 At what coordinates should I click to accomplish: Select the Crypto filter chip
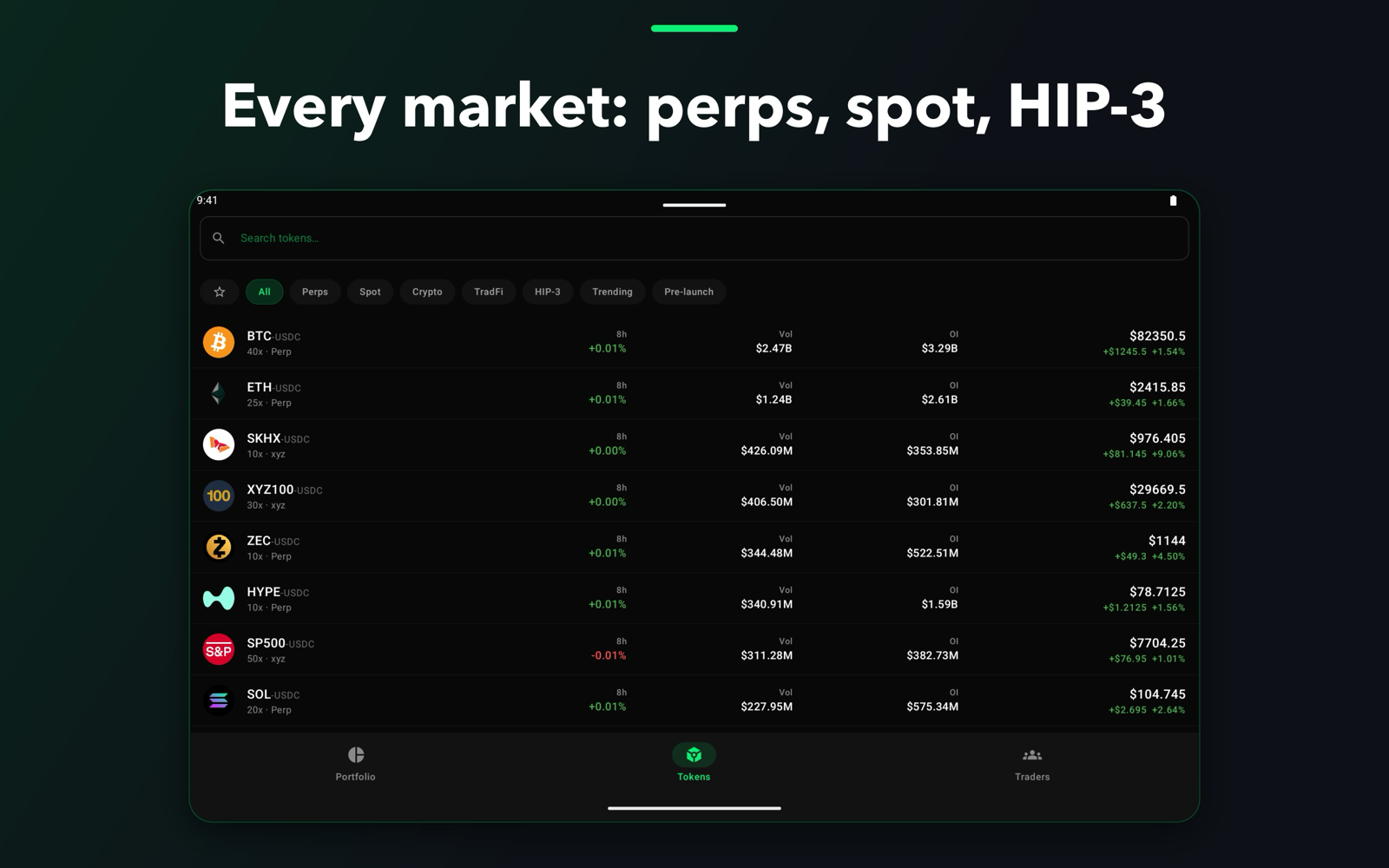[427, 292]
